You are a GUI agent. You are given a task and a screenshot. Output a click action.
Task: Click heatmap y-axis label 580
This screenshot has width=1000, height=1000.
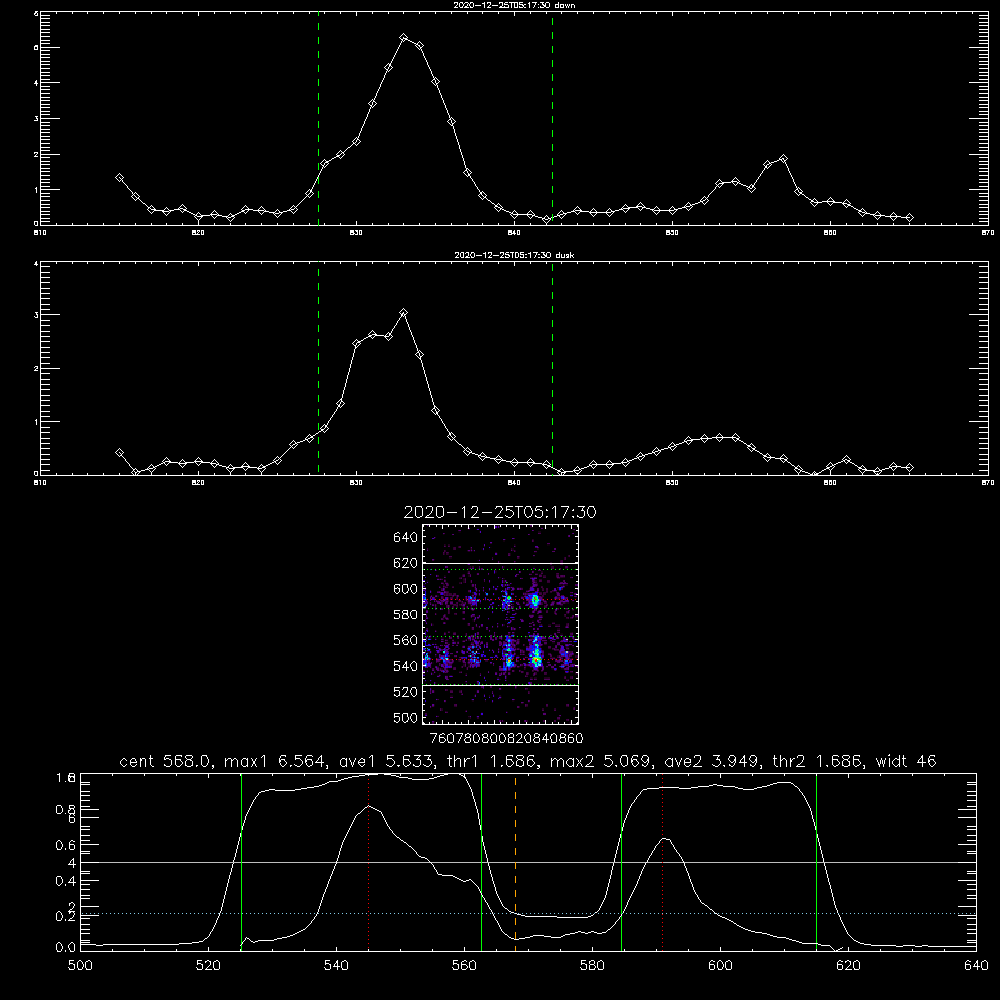tap(406, 615)
